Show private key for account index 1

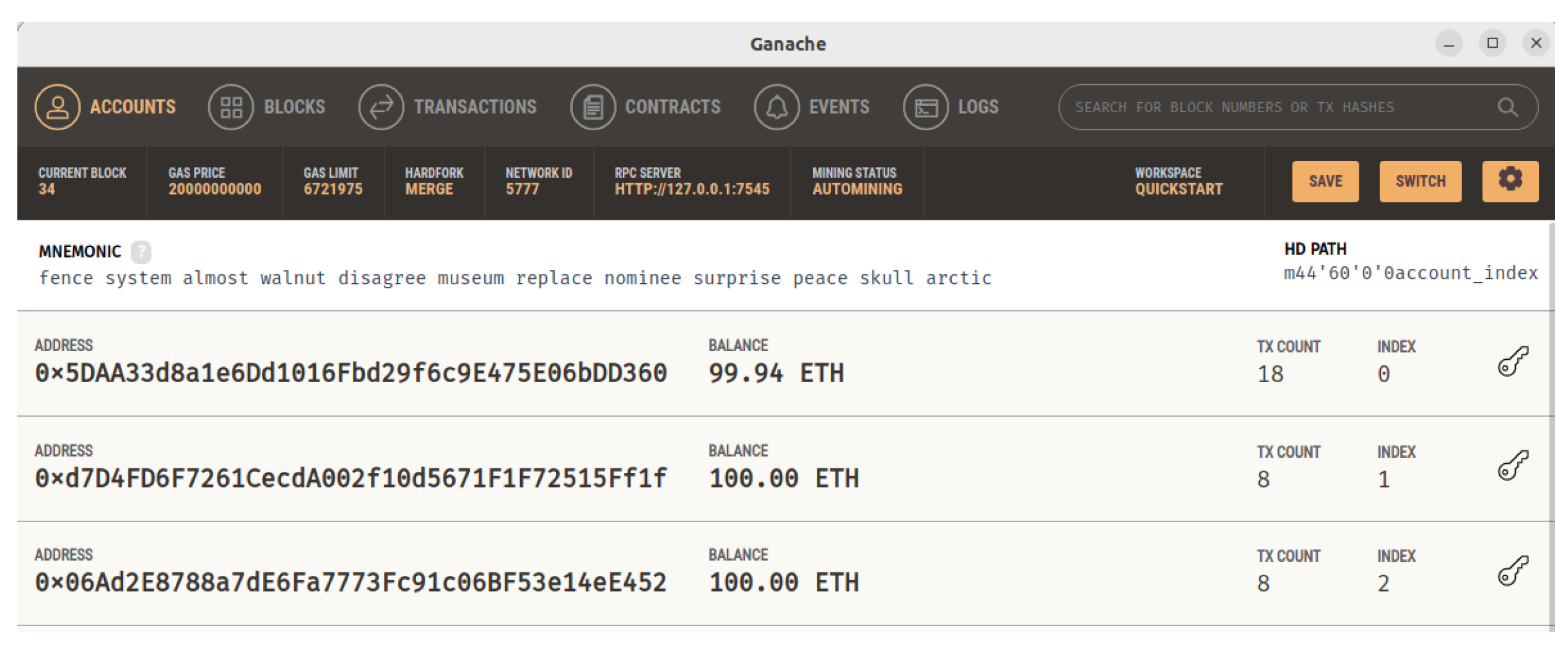(x=1512, y=466)
